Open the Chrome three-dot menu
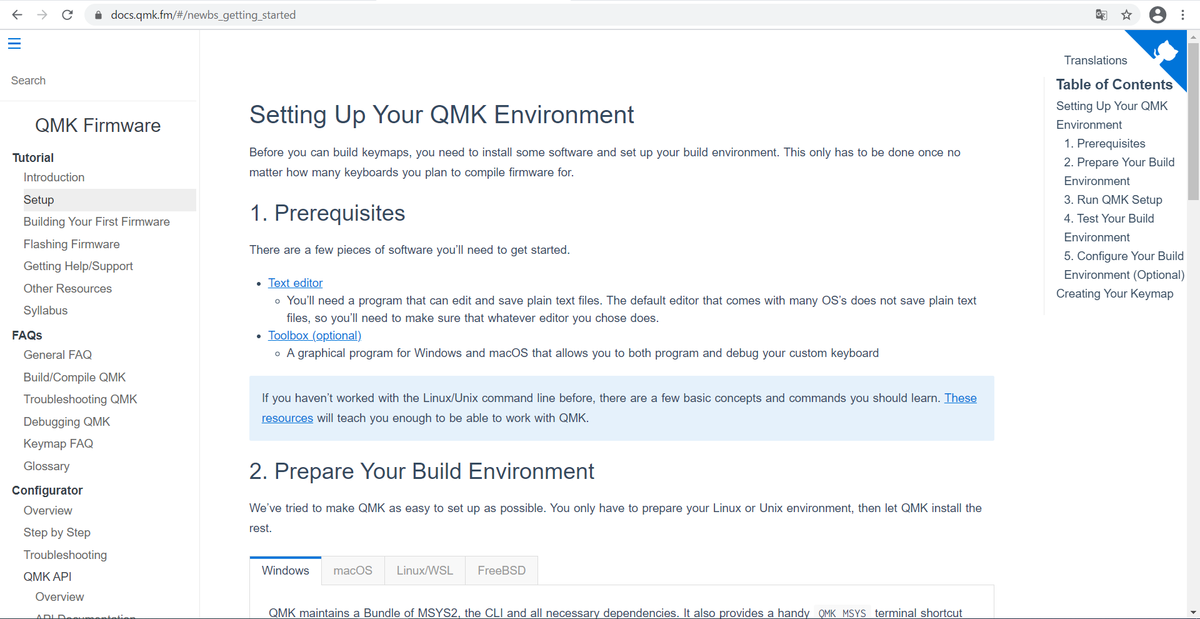The width and height of the screenshot is (1200, 619). 1185,15
